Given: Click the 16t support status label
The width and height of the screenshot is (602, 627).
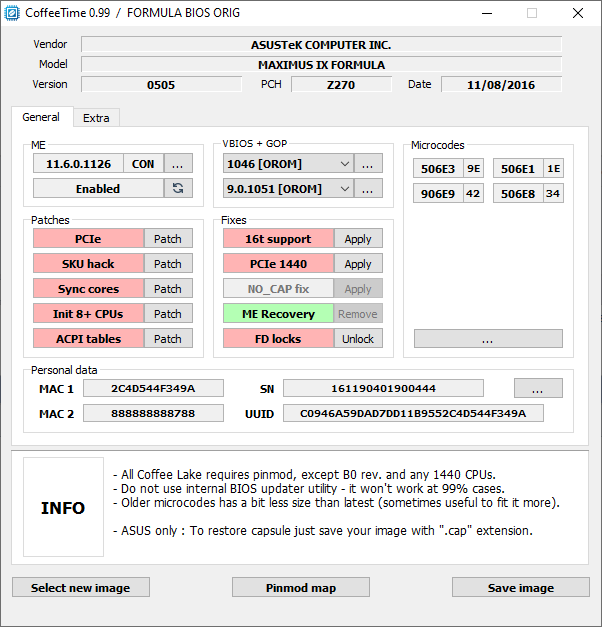Looking at the screenshot, I should pos(278,239).
